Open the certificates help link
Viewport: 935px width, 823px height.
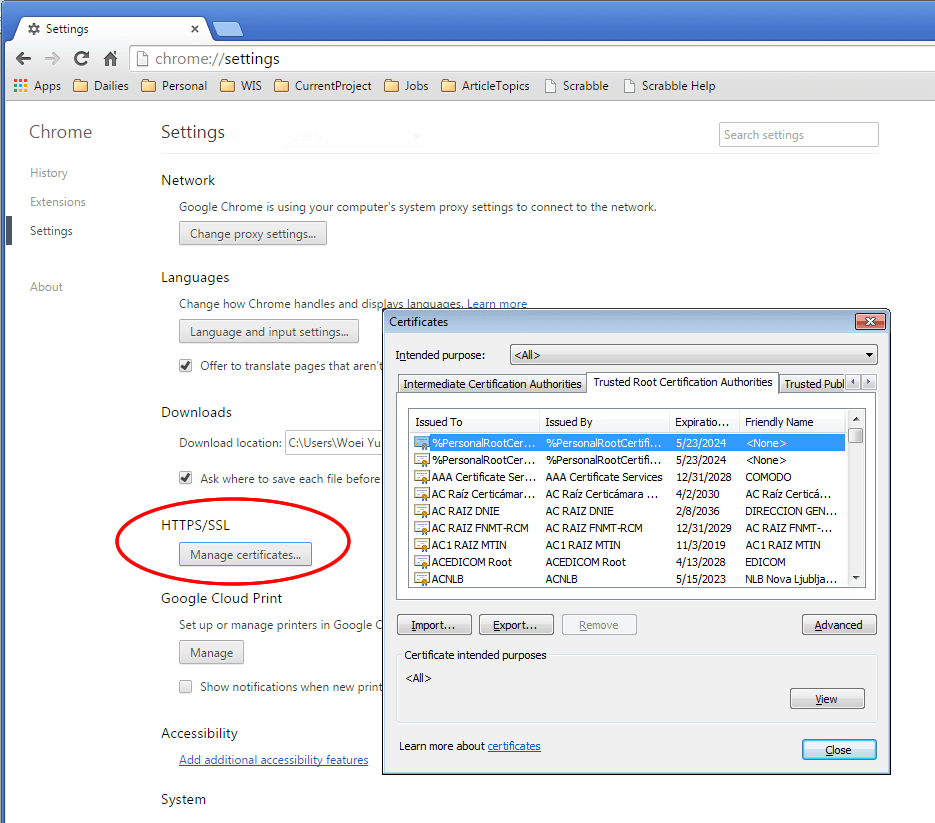point(514,746)
